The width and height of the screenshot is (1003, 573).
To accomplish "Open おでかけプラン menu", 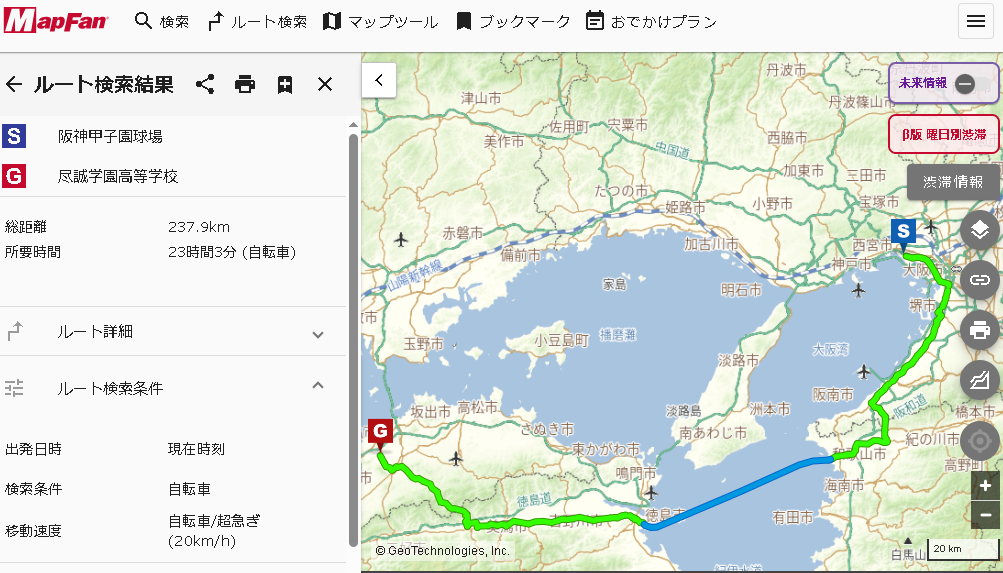I will [651, 21].
